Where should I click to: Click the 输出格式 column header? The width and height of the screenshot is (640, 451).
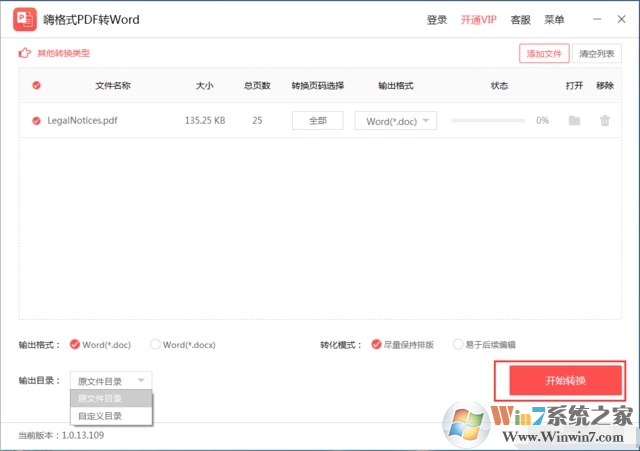coord(396,85)
